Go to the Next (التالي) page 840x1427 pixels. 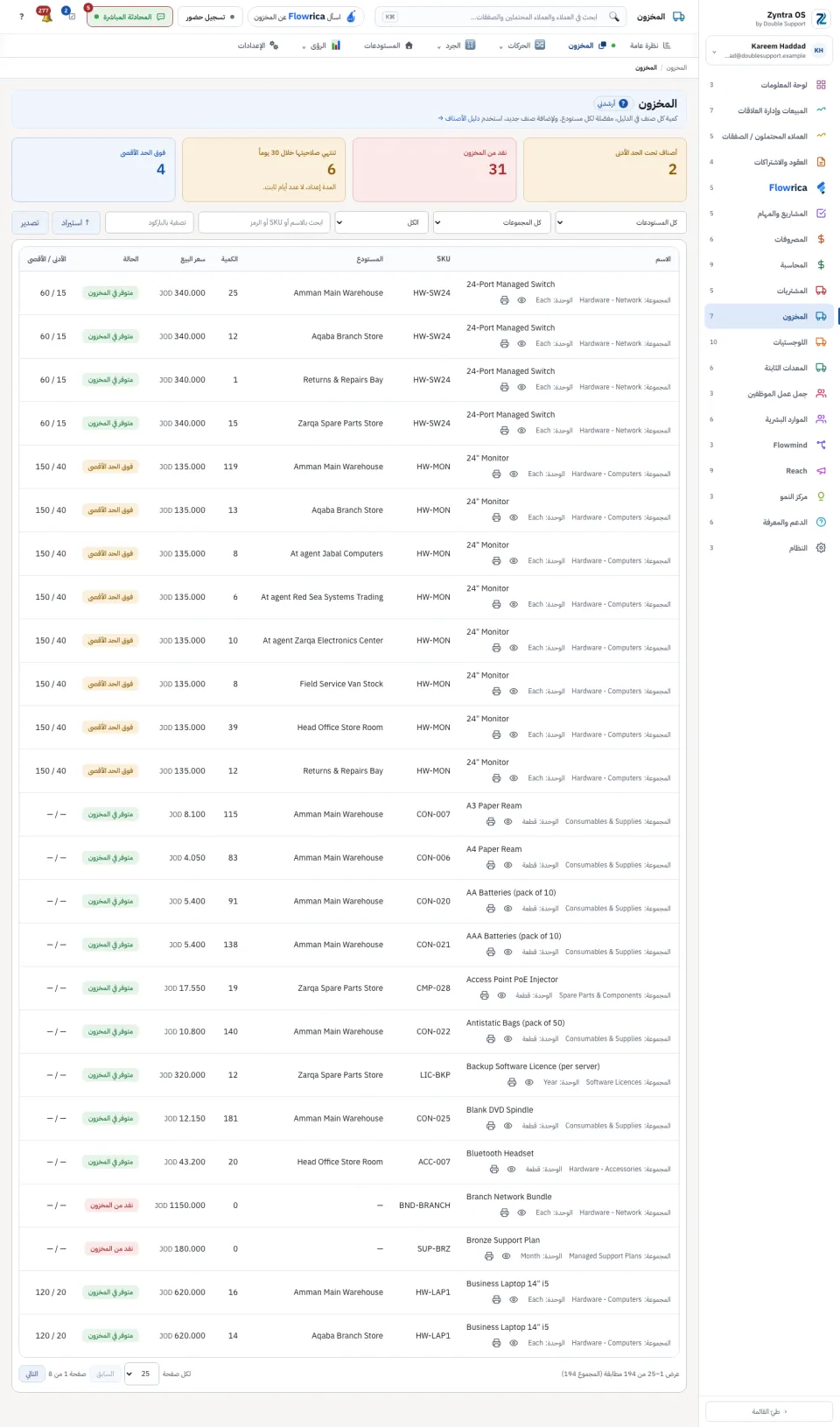coord(31,1374)
